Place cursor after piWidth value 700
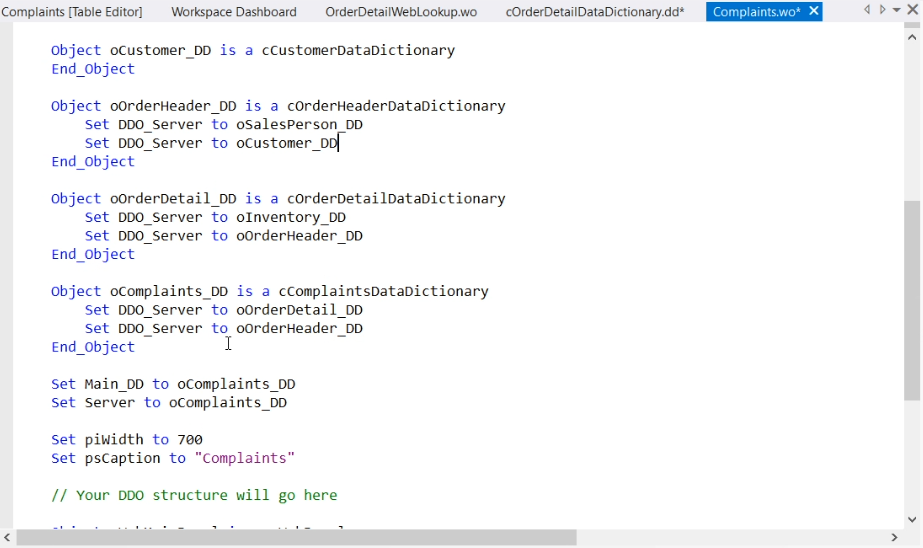This screenshot has width=923, height=548. pyautogui.click(x=203, y=440)
